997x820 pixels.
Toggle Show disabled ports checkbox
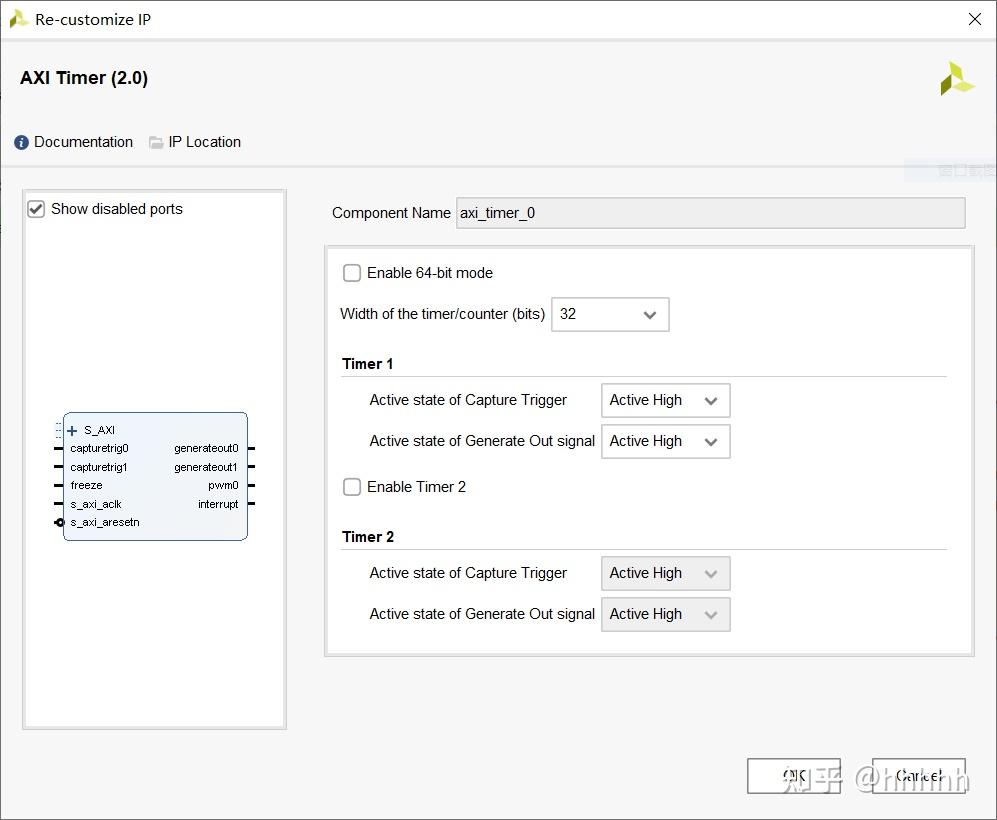coord(37,209)
